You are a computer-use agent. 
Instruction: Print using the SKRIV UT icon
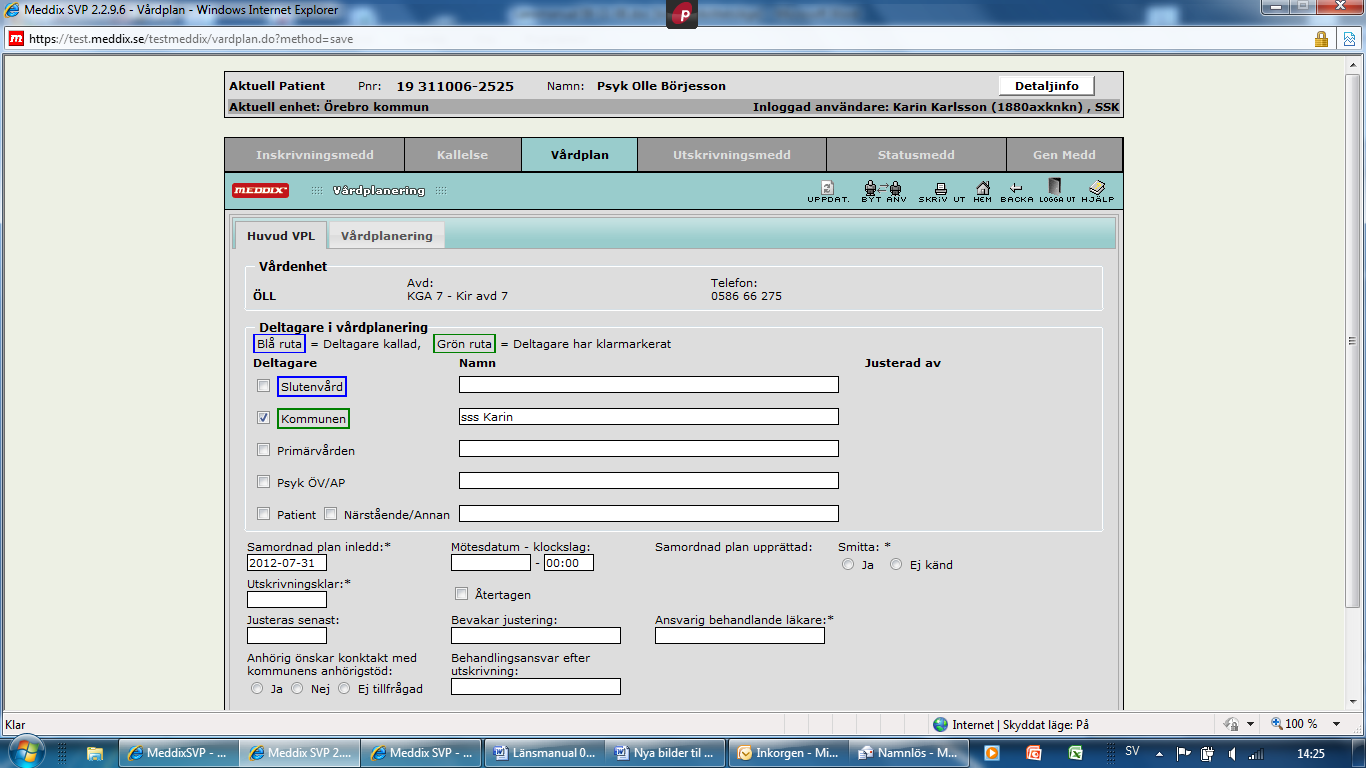click(x=941, y=191)
